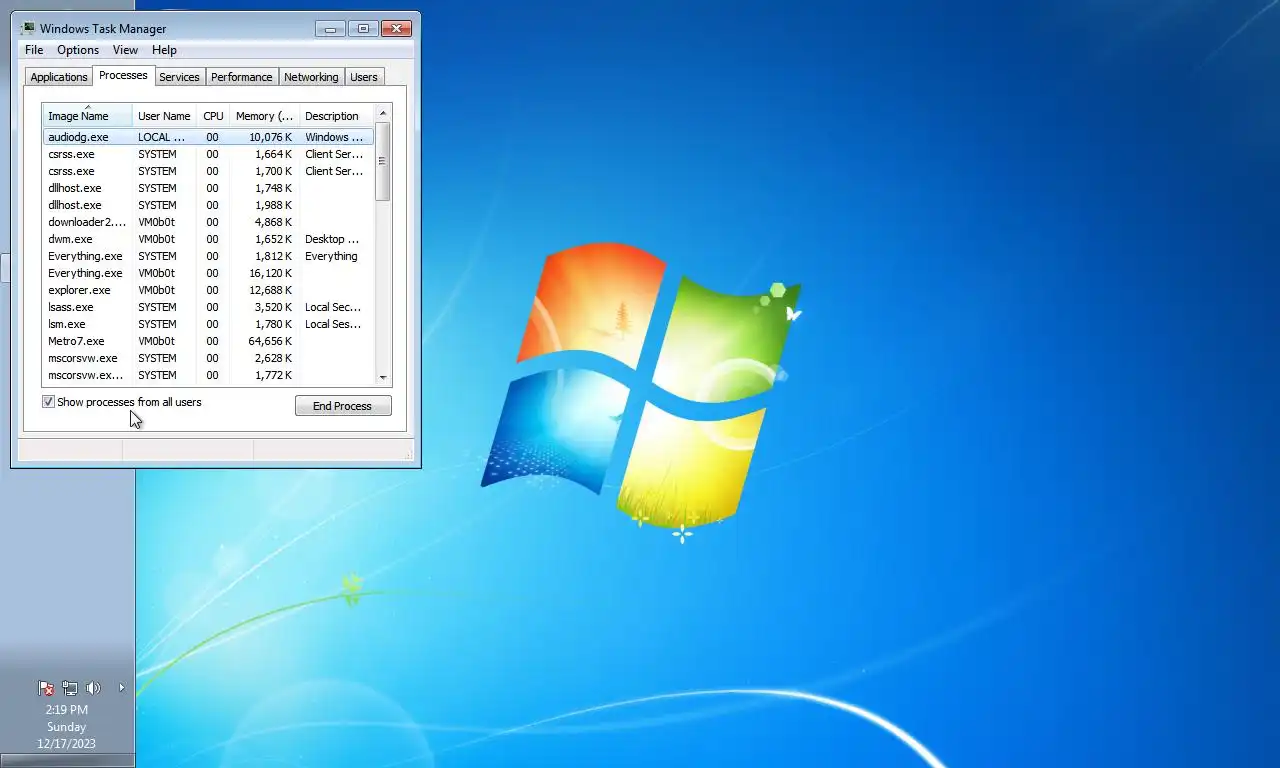Select mscorsvw.exe using 2,628 K memory
Screen dimensions: 1280x768
coord(208,358)
